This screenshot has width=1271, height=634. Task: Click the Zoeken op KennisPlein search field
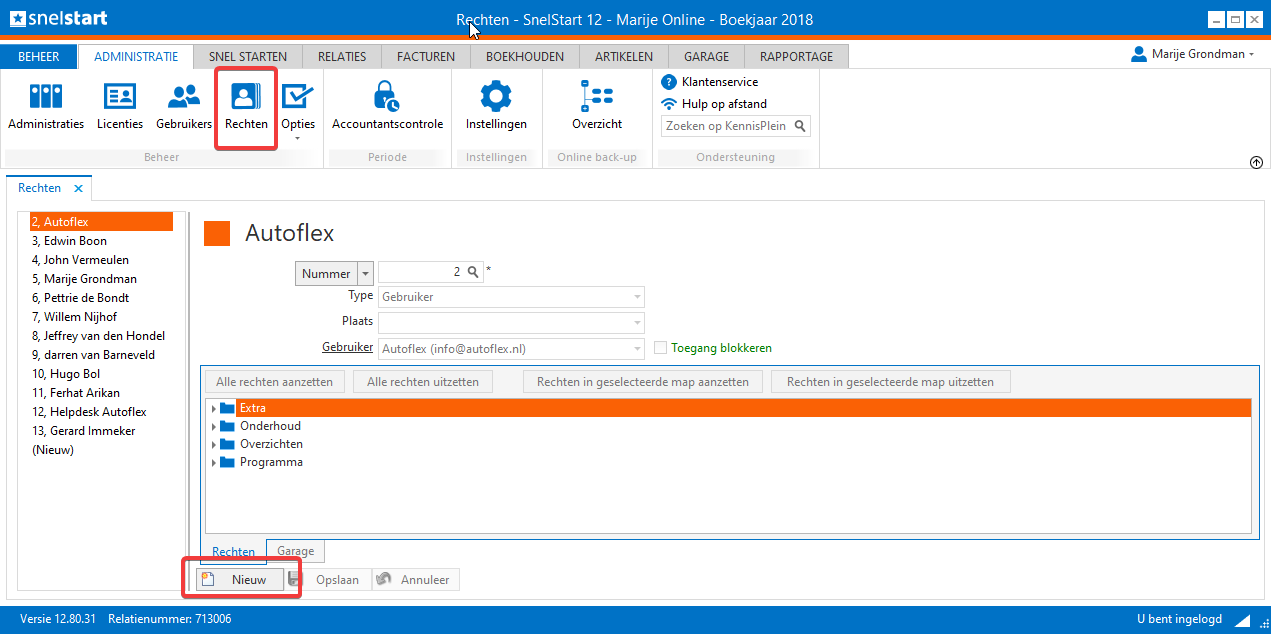[x=727, y=126]
